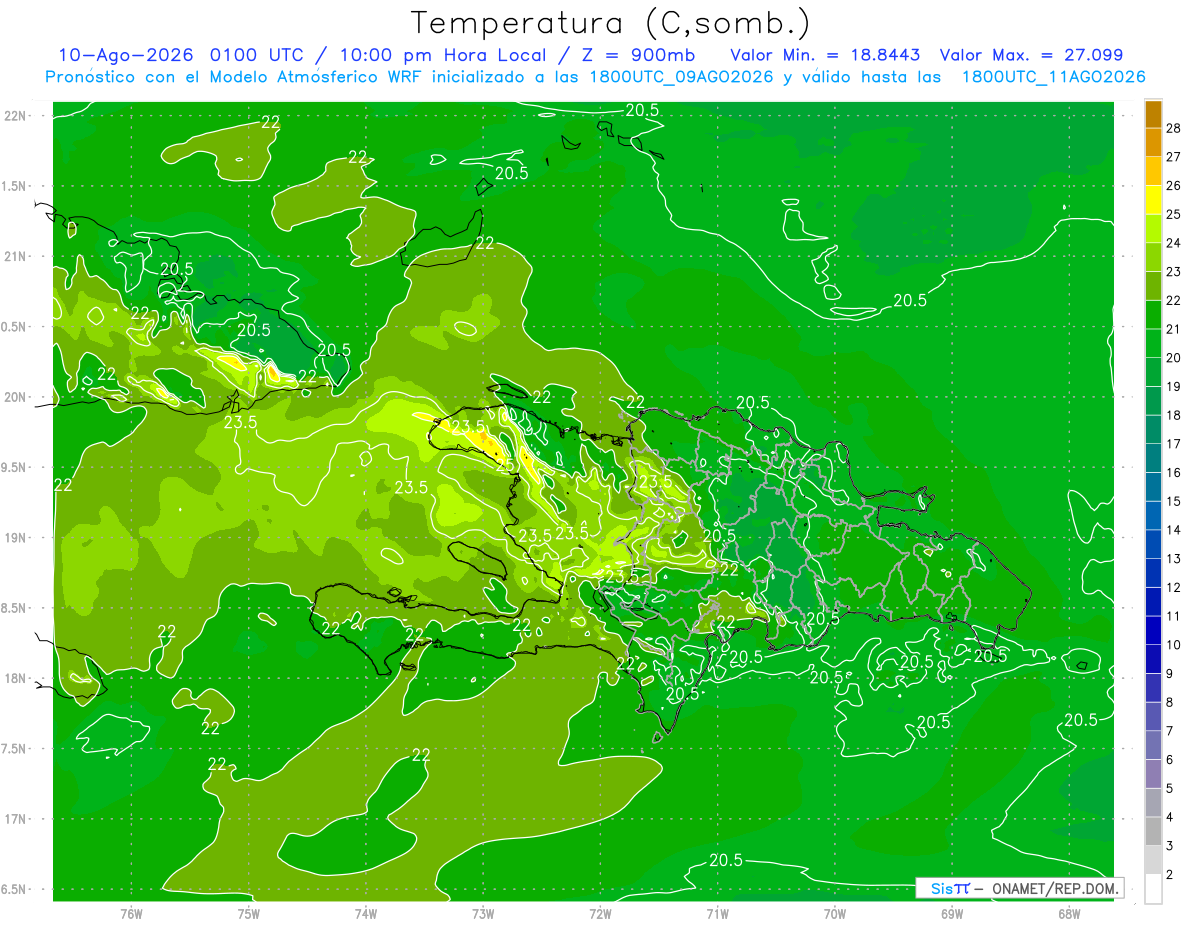Click the legend value "13"

[x=1174, y=558]
